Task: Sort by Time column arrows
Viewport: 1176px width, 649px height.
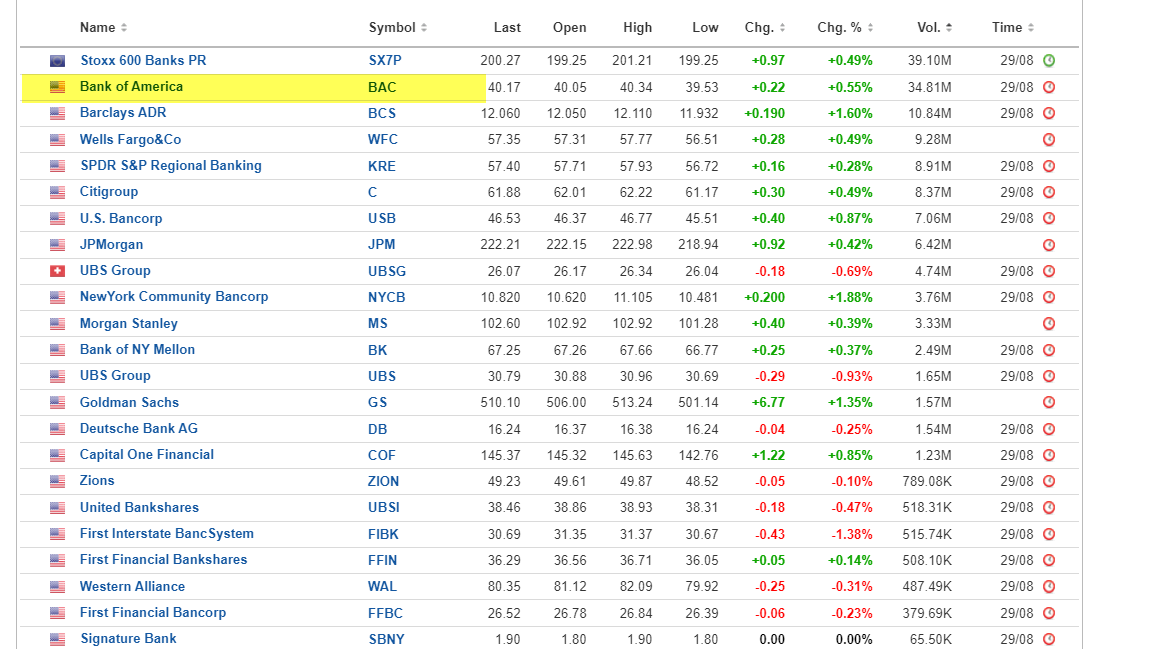Action: click(x=1030, y=28)
